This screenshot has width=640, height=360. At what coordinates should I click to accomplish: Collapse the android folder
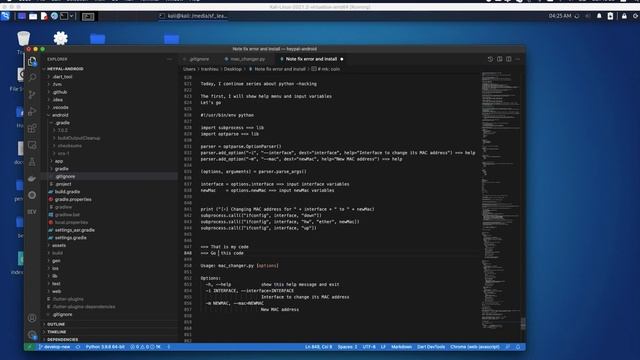(60, 115)
